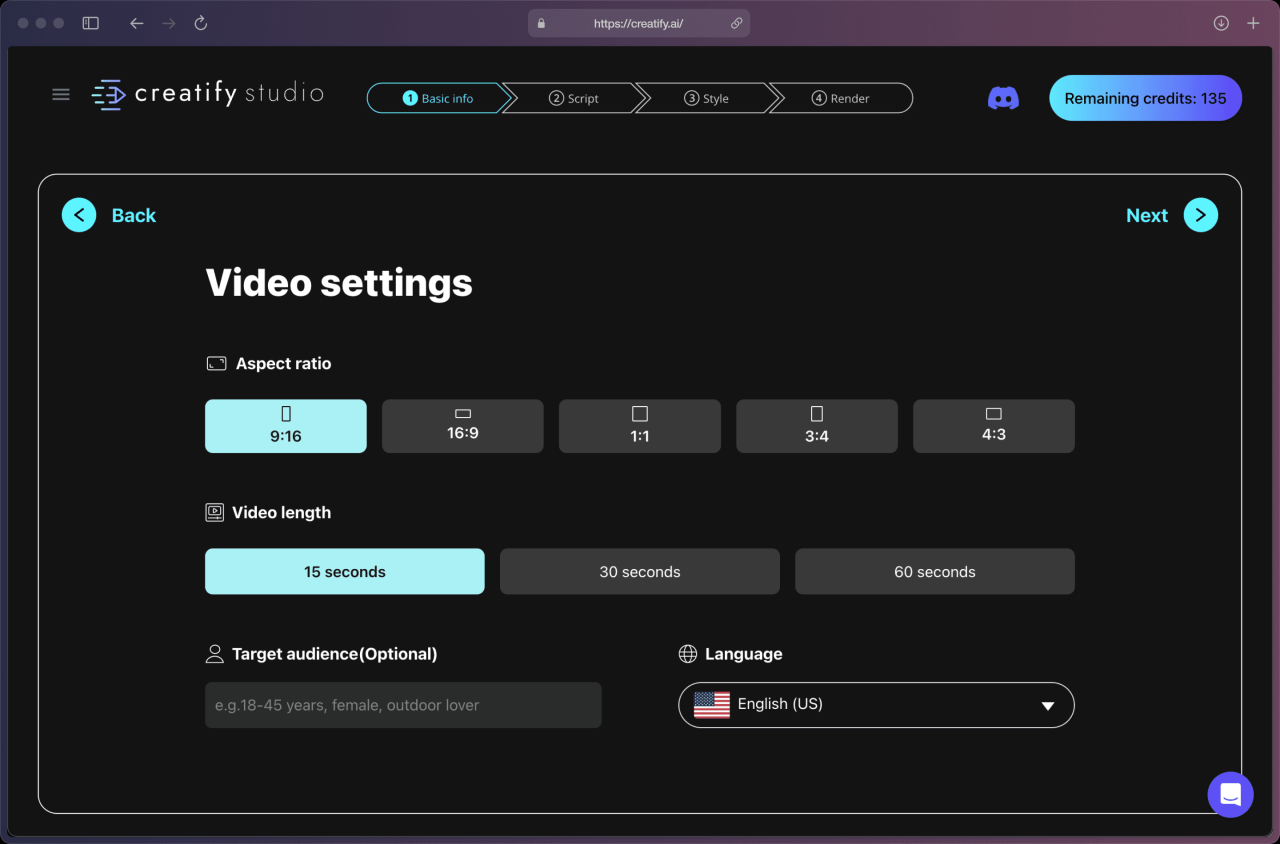Click the person icon beside Target audience
This screenshot has height=844, width=1280.
[213, 653]
